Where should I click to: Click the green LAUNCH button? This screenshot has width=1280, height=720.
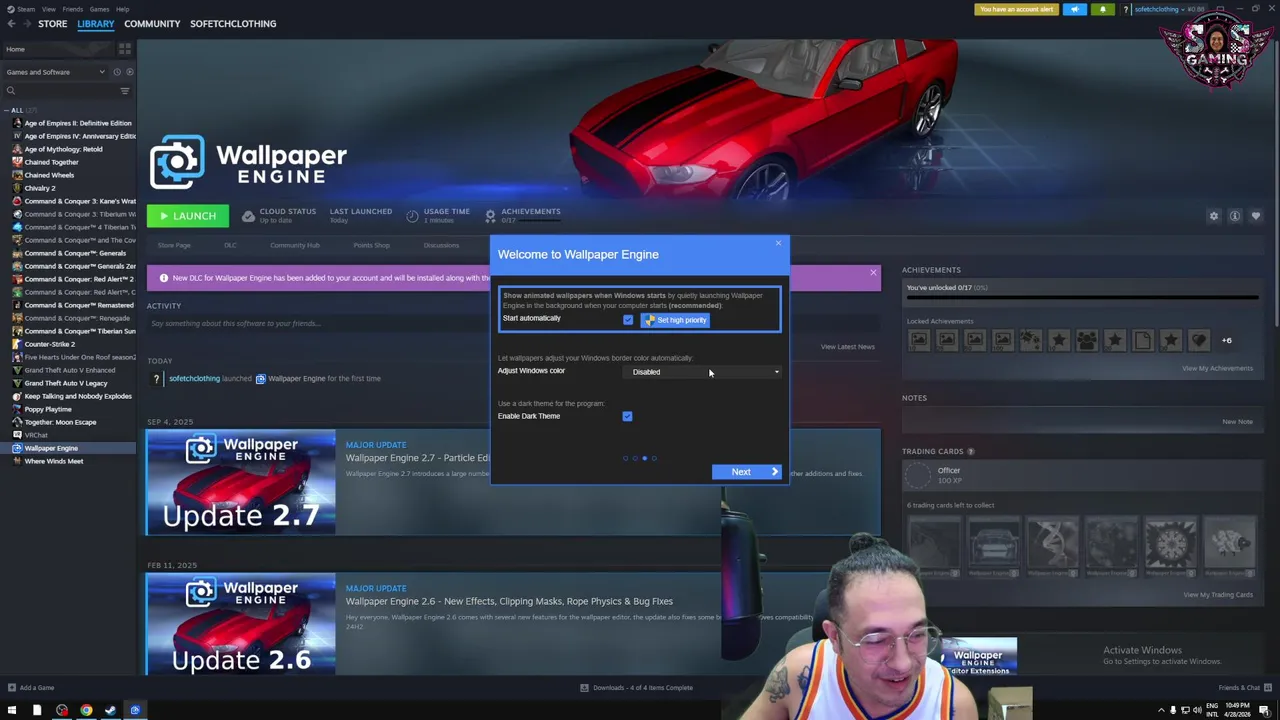pos(187,216)
